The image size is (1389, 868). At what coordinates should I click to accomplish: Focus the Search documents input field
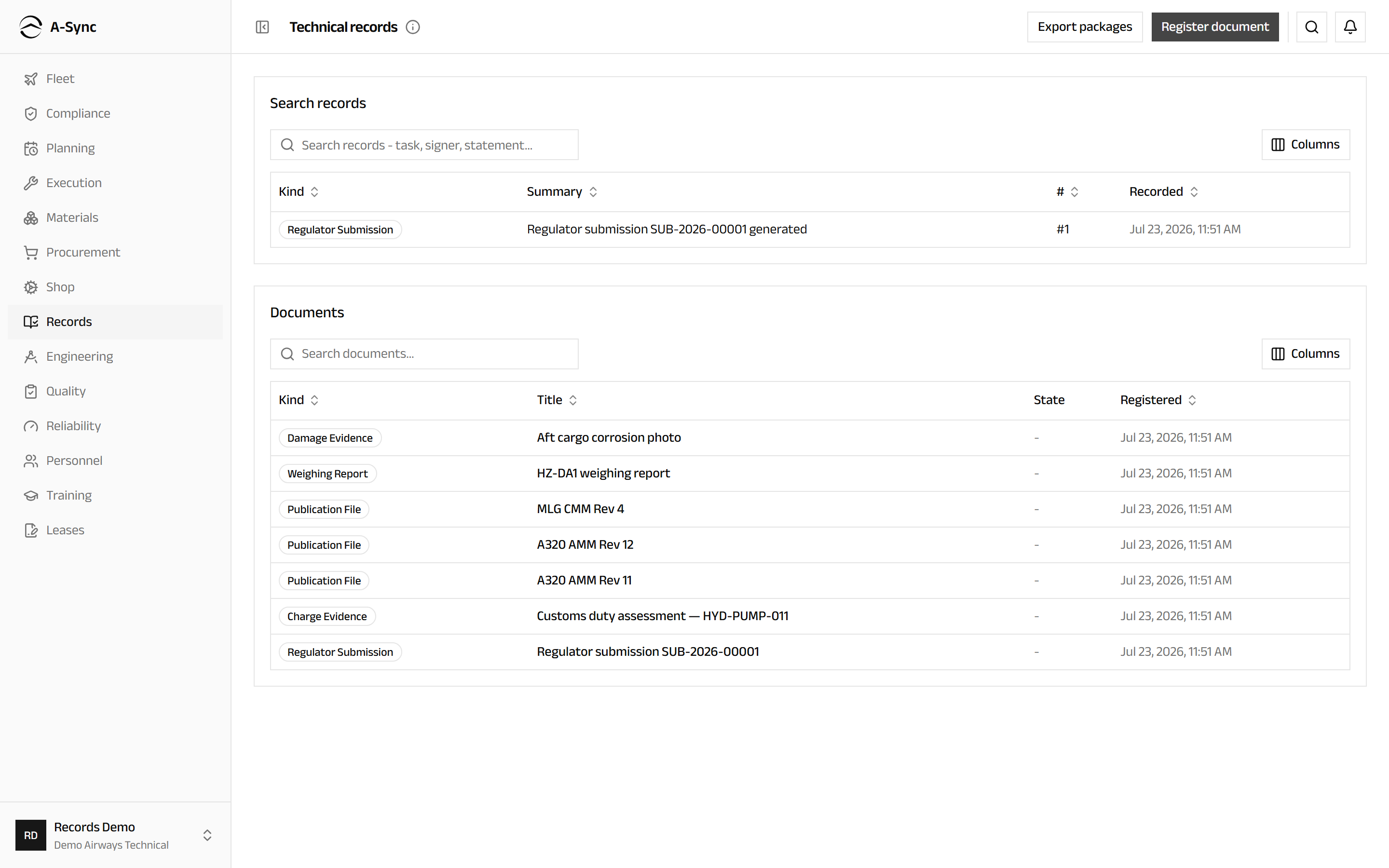pos(424,353)
